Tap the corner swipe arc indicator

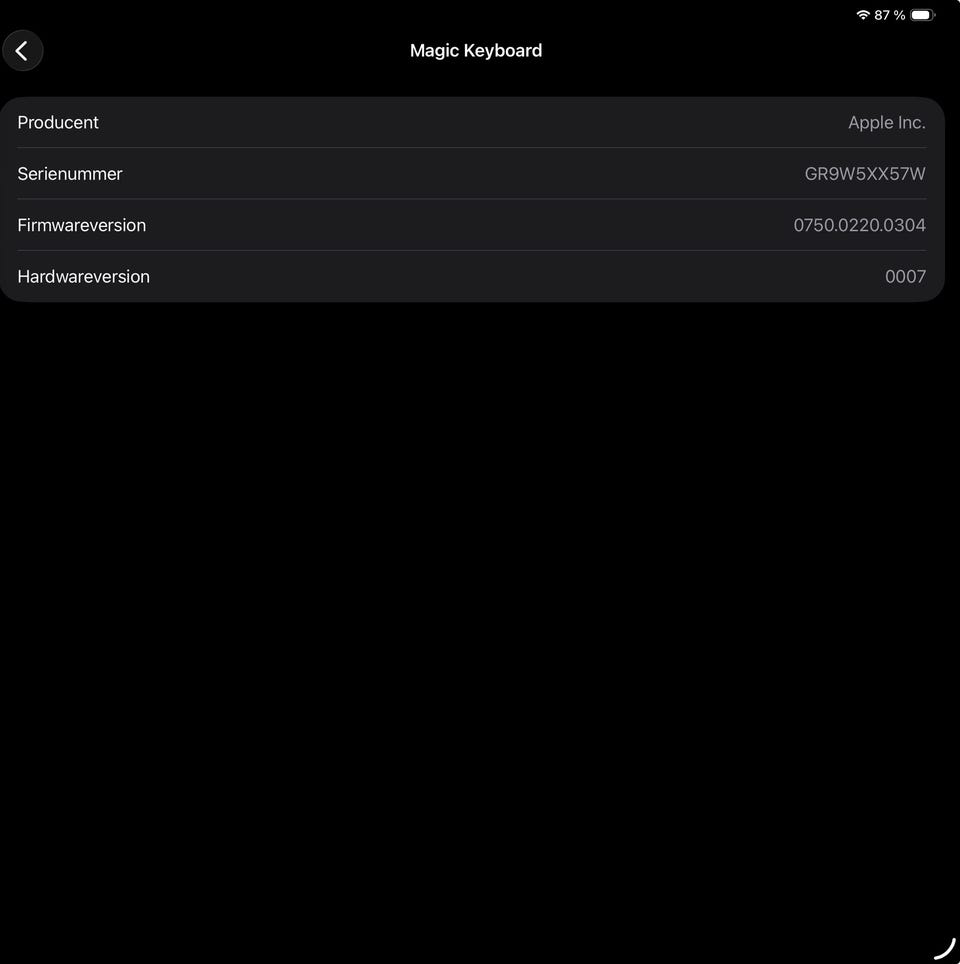click(945, 949)
